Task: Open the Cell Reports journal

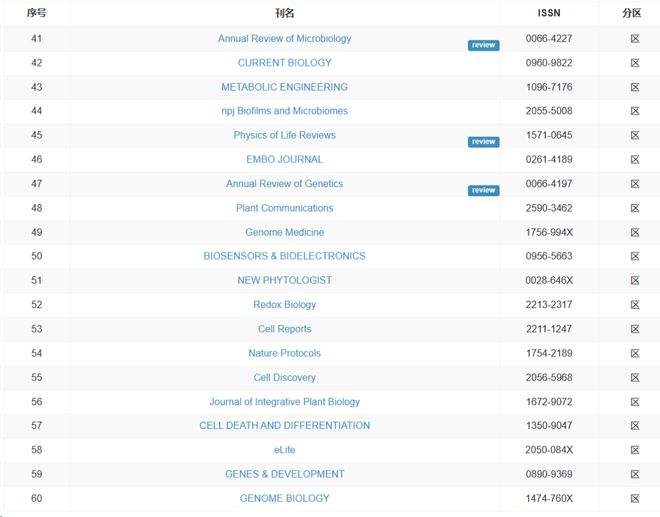Action: click(284, 329)
